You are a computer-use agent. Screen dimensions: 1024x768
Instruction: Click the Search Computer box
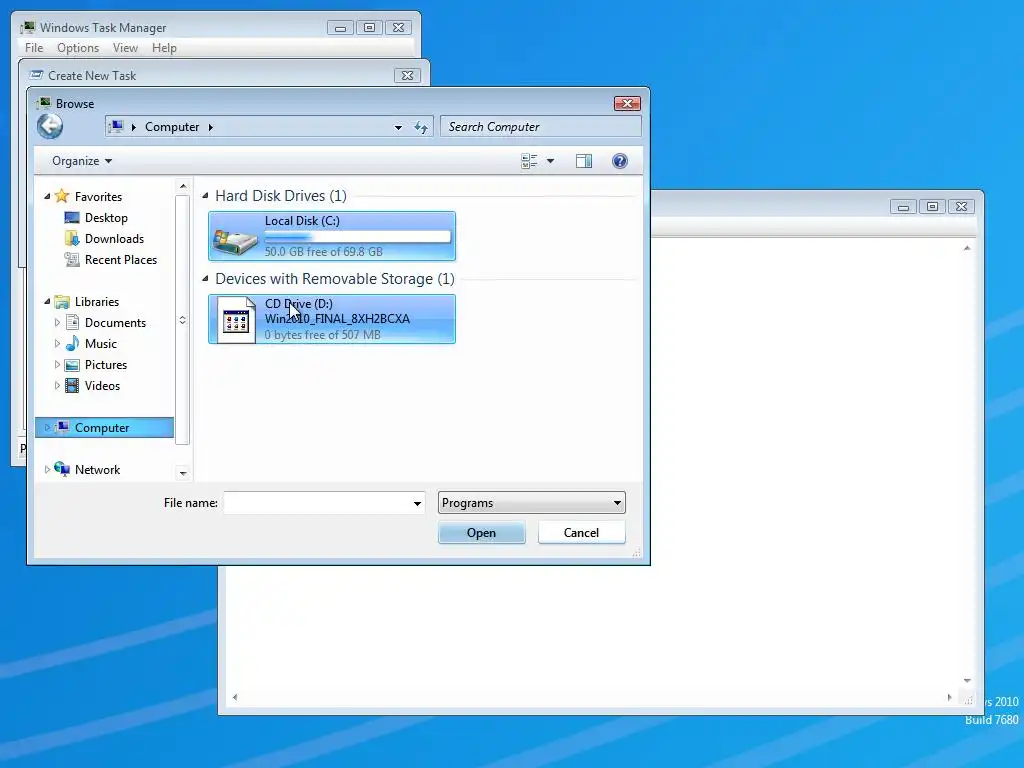tap(541, 127)
